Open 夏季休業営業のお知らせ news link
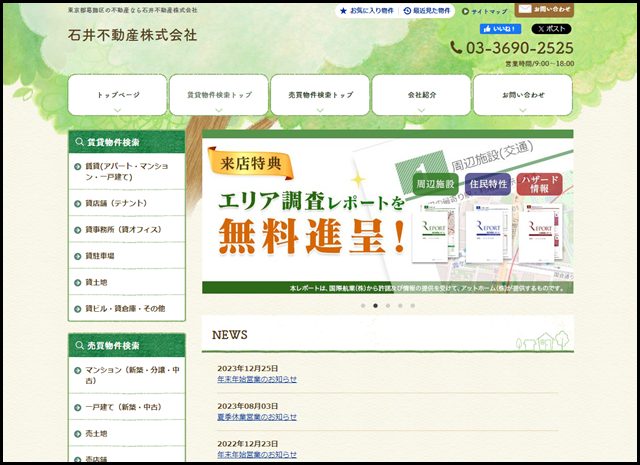The width and height of the screenshot is (640, 465). click(257, 417)
